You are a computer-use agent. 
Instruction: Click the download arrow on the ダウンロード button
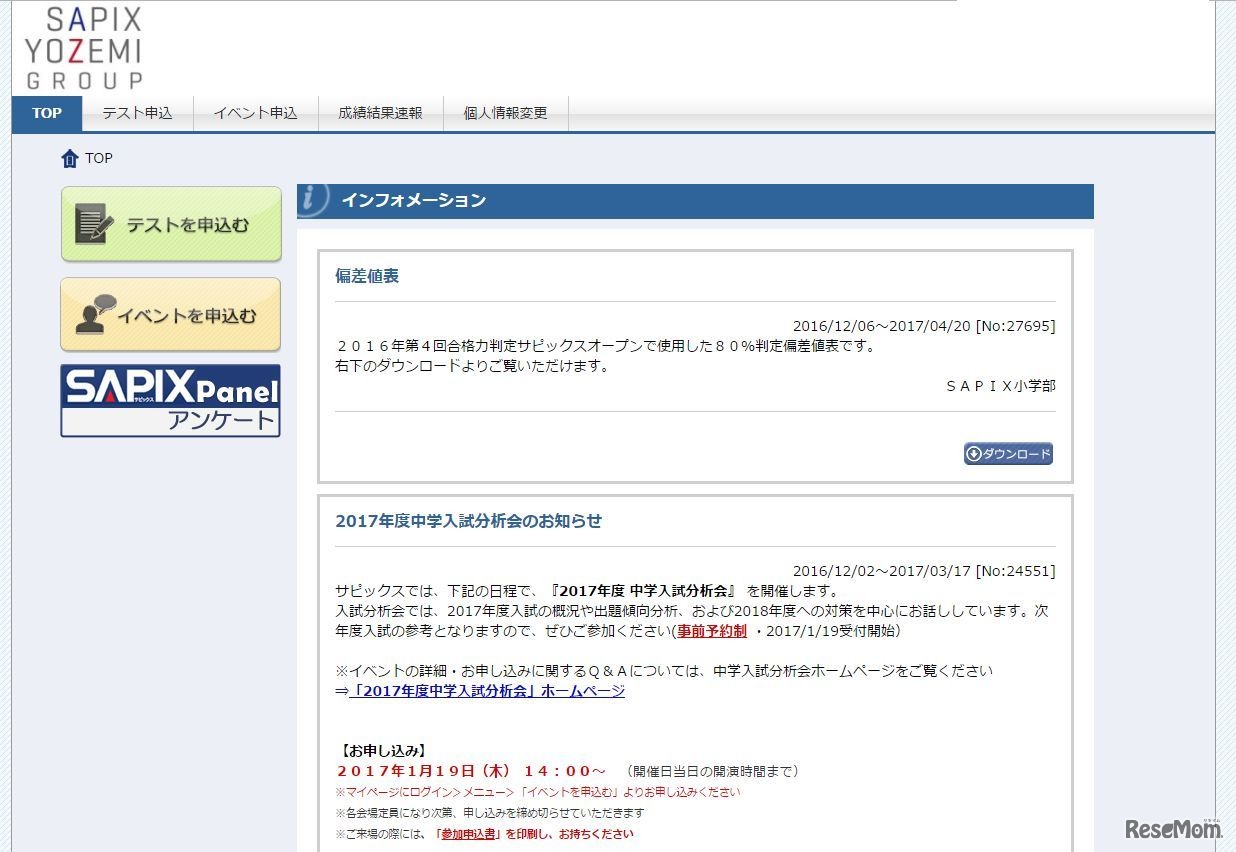[x=974, y=453]
